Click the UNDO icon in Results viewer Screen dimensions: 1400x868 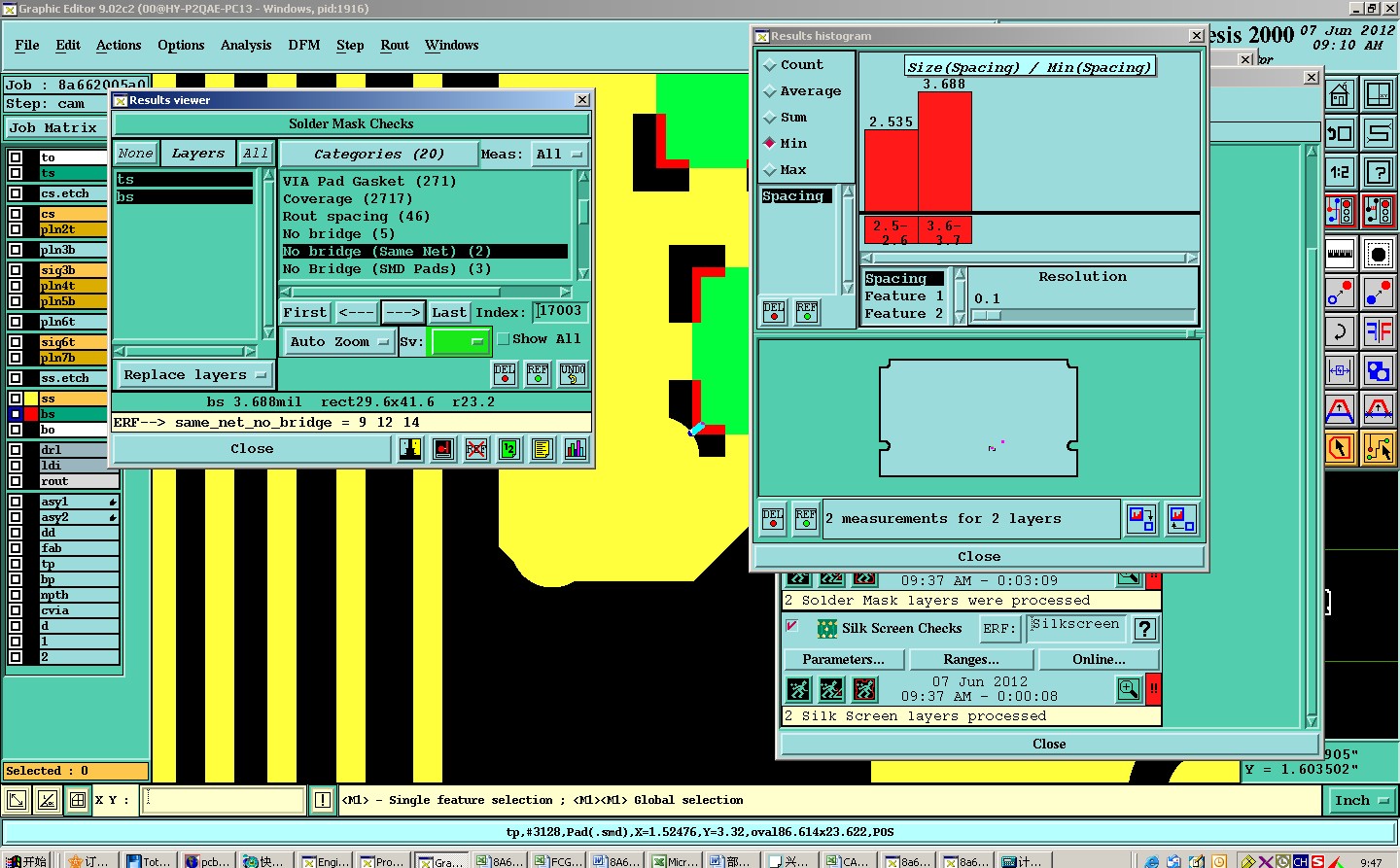[573, 373]
